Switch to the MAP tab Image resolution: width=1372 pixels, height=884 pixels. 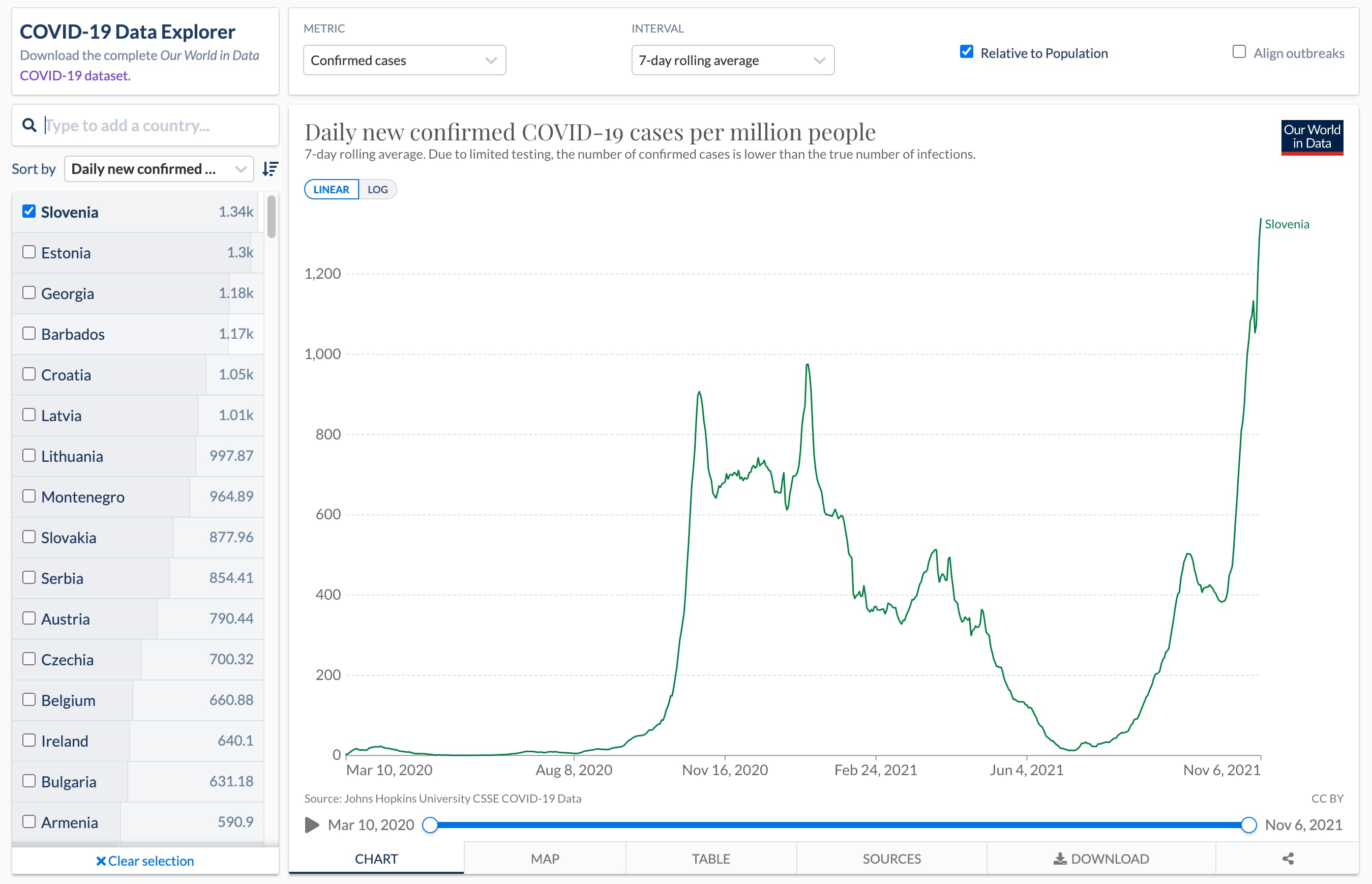(545, 859)
